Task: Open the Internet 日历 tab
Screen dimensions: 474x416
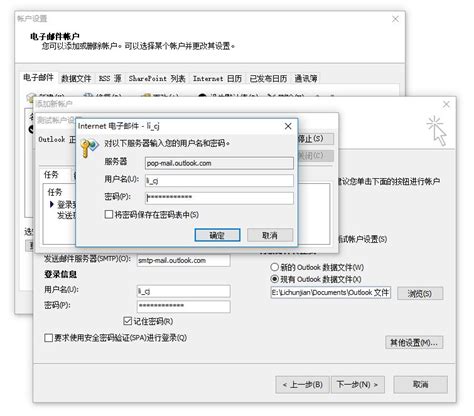Action: click(x=217, y=79)
